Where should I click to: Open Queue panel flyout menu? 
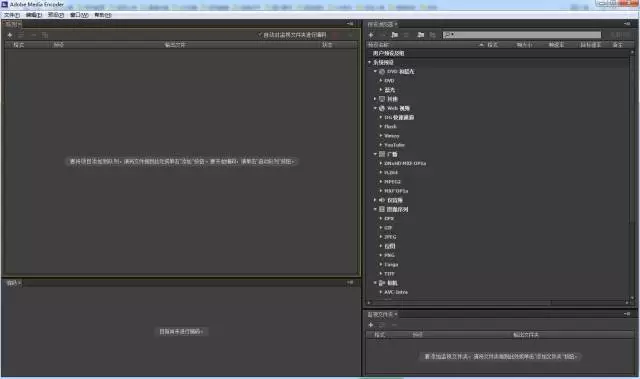pos(350,24)
